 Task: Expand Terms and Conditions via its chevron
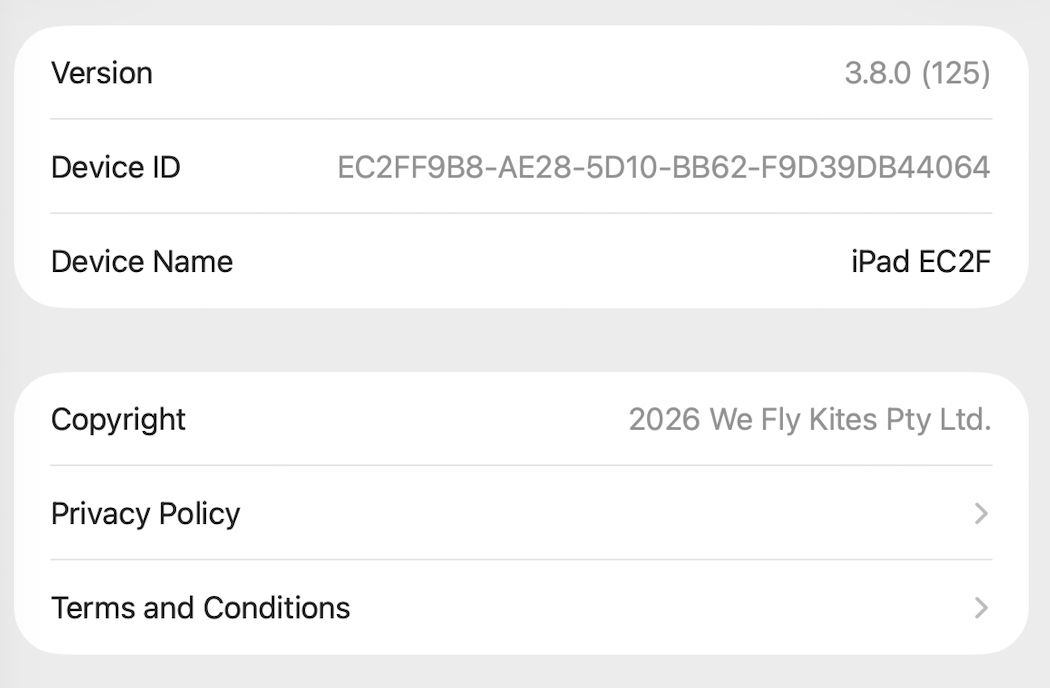coord(981,608)
